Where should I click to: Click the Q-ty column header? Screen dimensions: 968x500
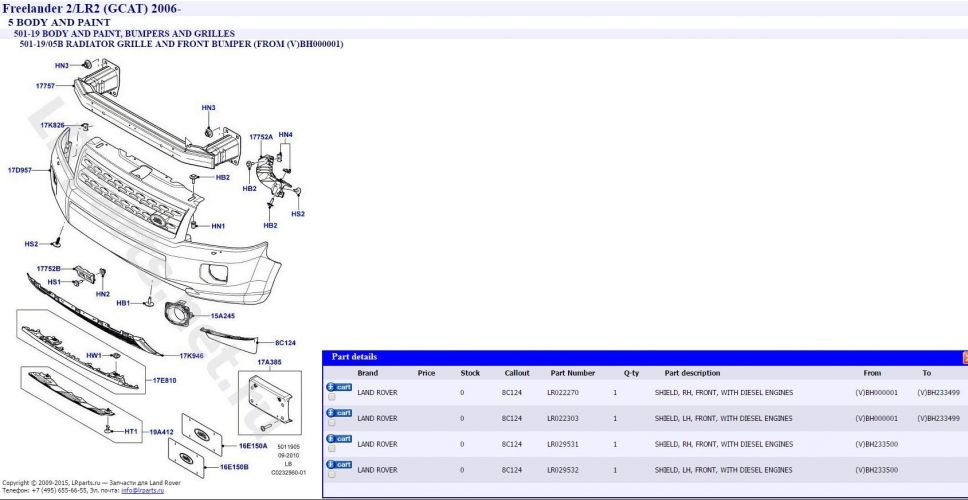click(632, 373)
